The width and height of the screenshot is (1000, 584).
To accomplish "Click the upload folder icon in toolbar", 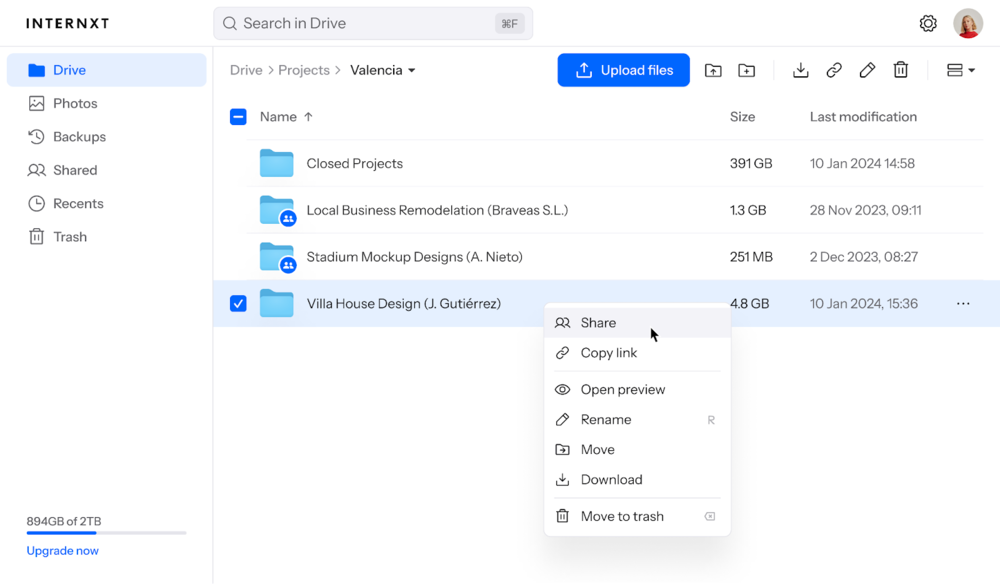I will 713,70.
